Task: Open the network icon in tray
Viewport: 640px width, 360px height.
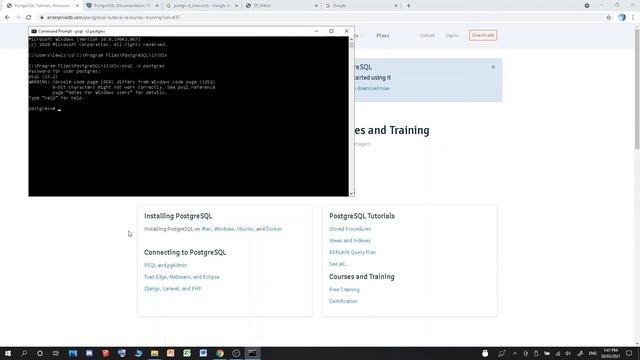Action: 558,353
